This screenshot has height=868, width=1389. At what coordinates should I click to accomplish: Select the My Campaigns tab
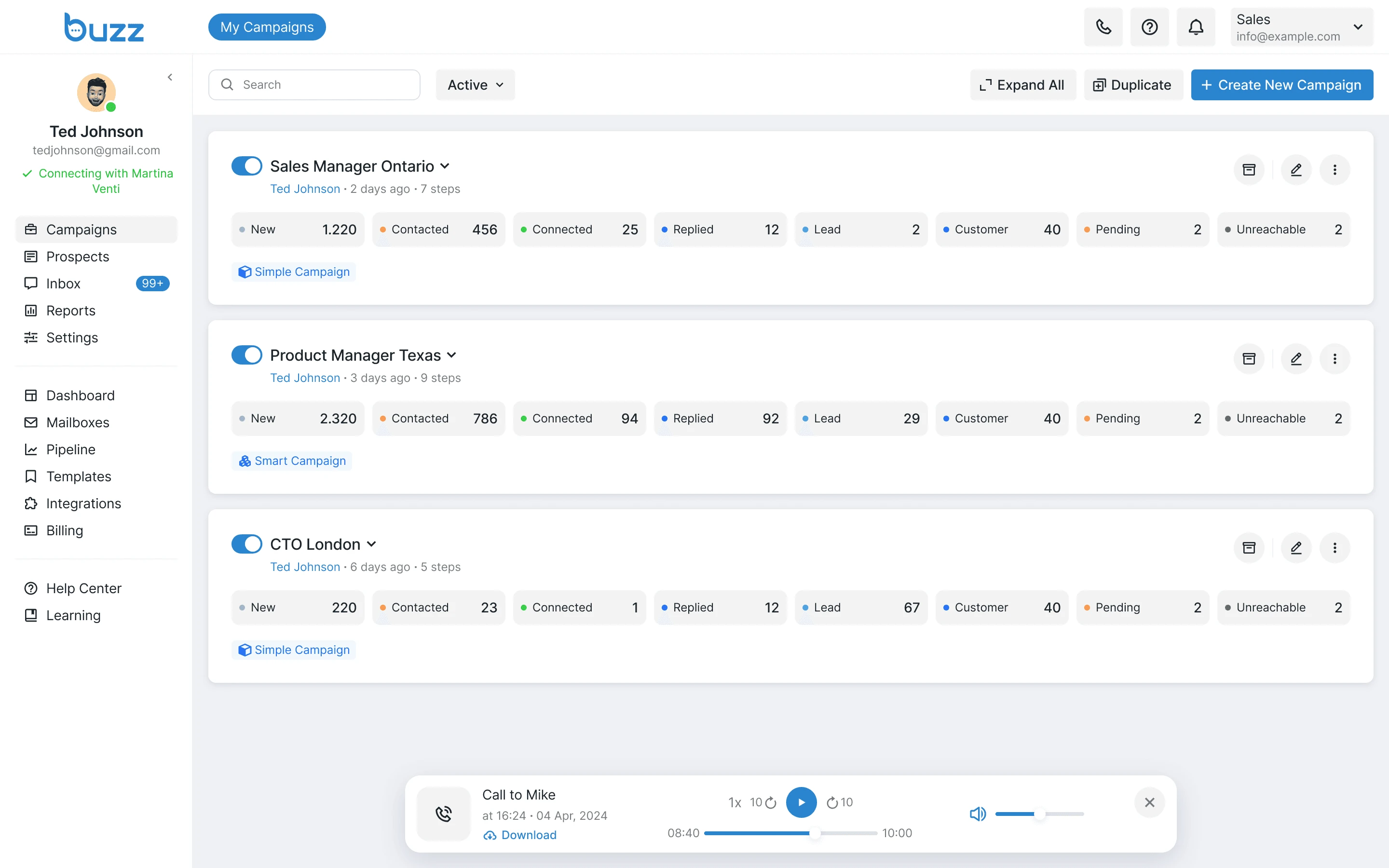pos(267,27)
